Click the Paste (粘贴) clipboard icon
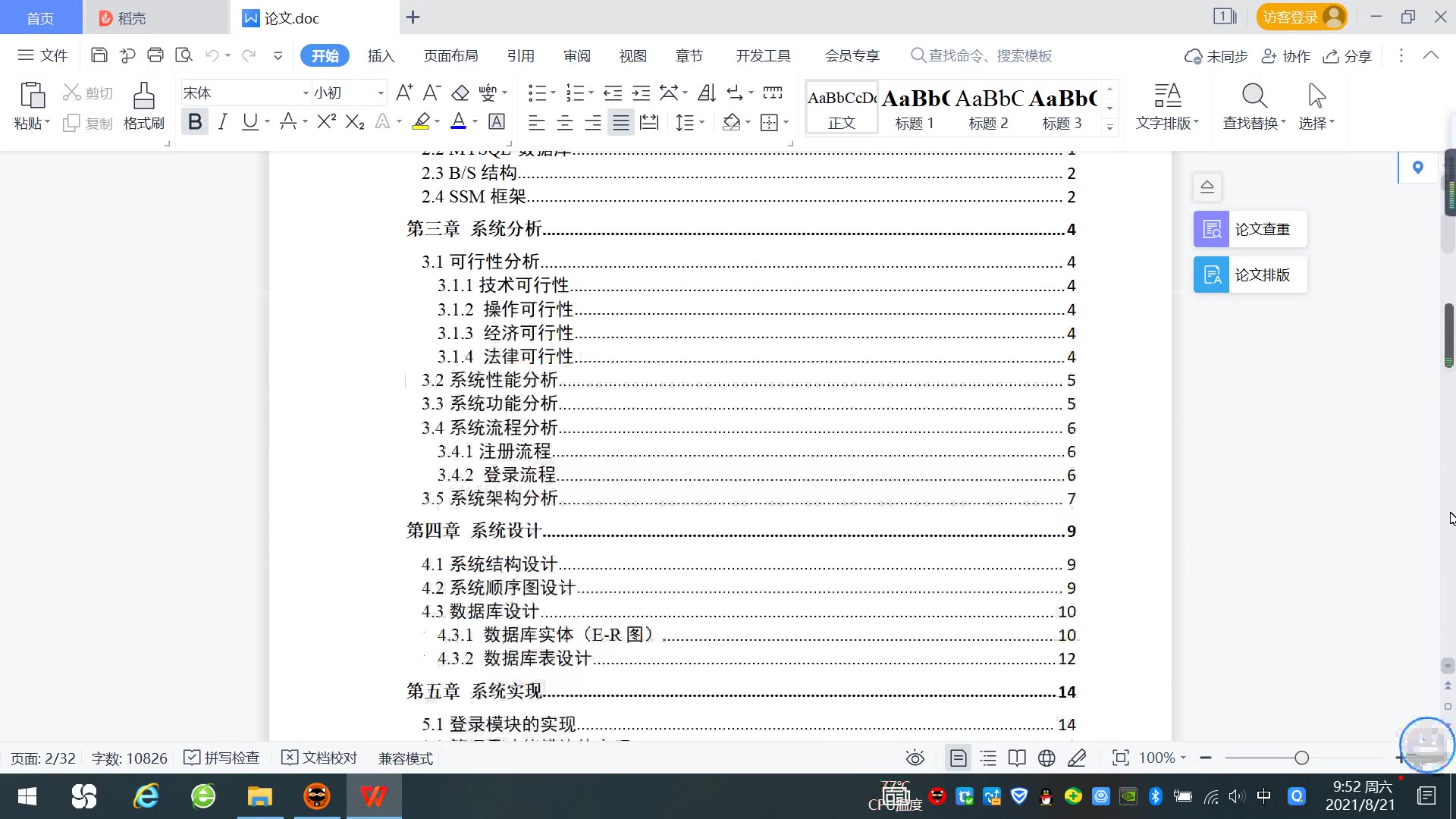Viewport: 1456px width, 819px height. tap(32, 96)
